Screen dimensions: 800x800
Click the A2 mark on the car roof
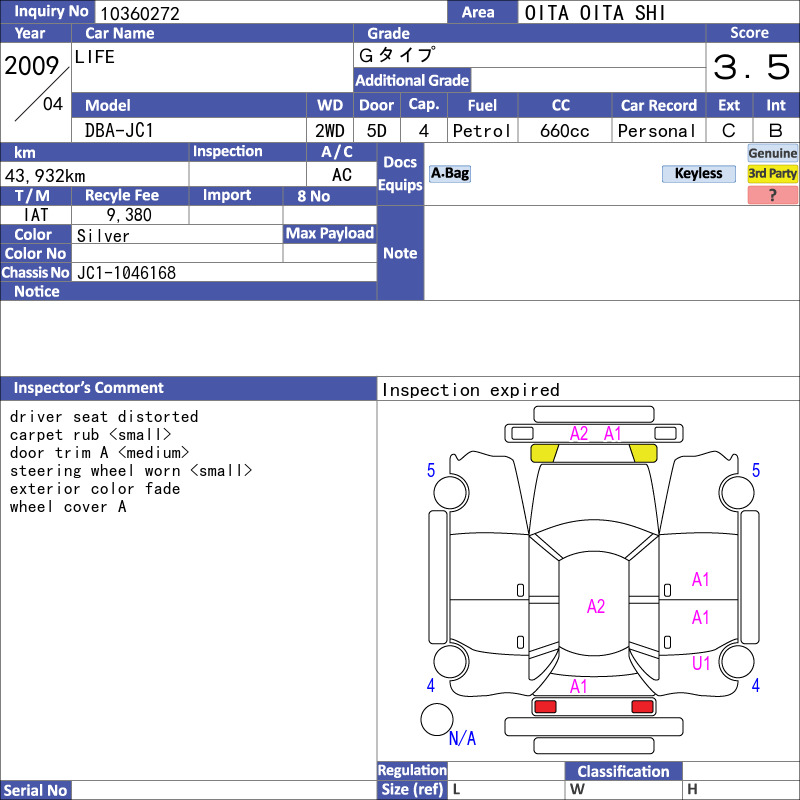tap(596, 606)
